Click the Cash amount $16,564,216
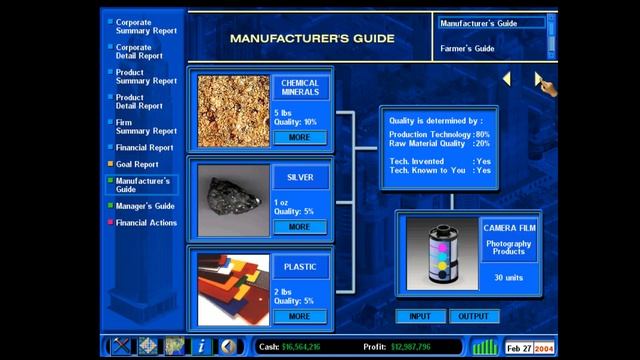 point(301,347)
